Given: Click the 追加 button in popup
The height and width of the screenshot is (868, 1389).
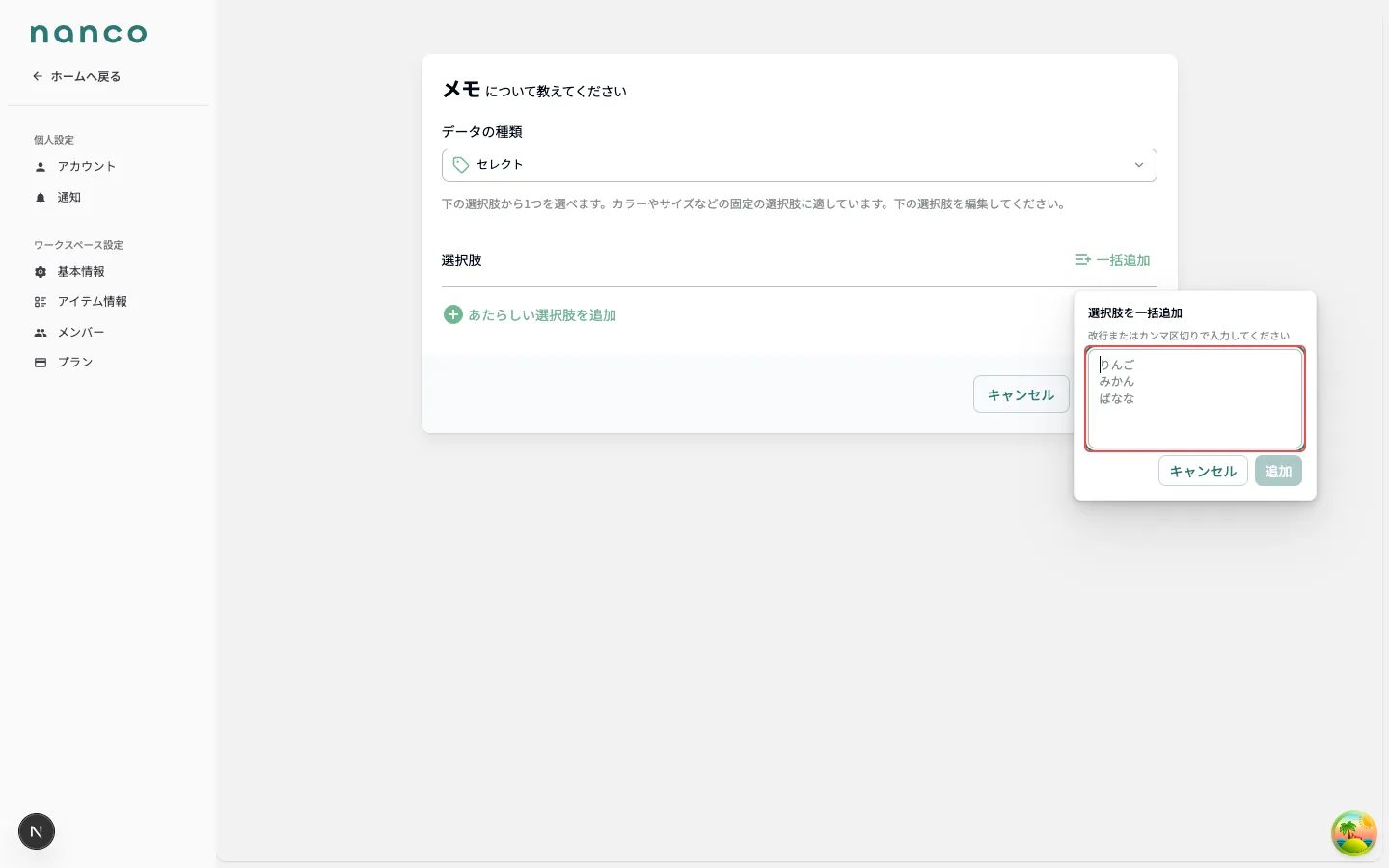Looking at the screenshot, I should pyautogui.click(x=1278, y=471).
